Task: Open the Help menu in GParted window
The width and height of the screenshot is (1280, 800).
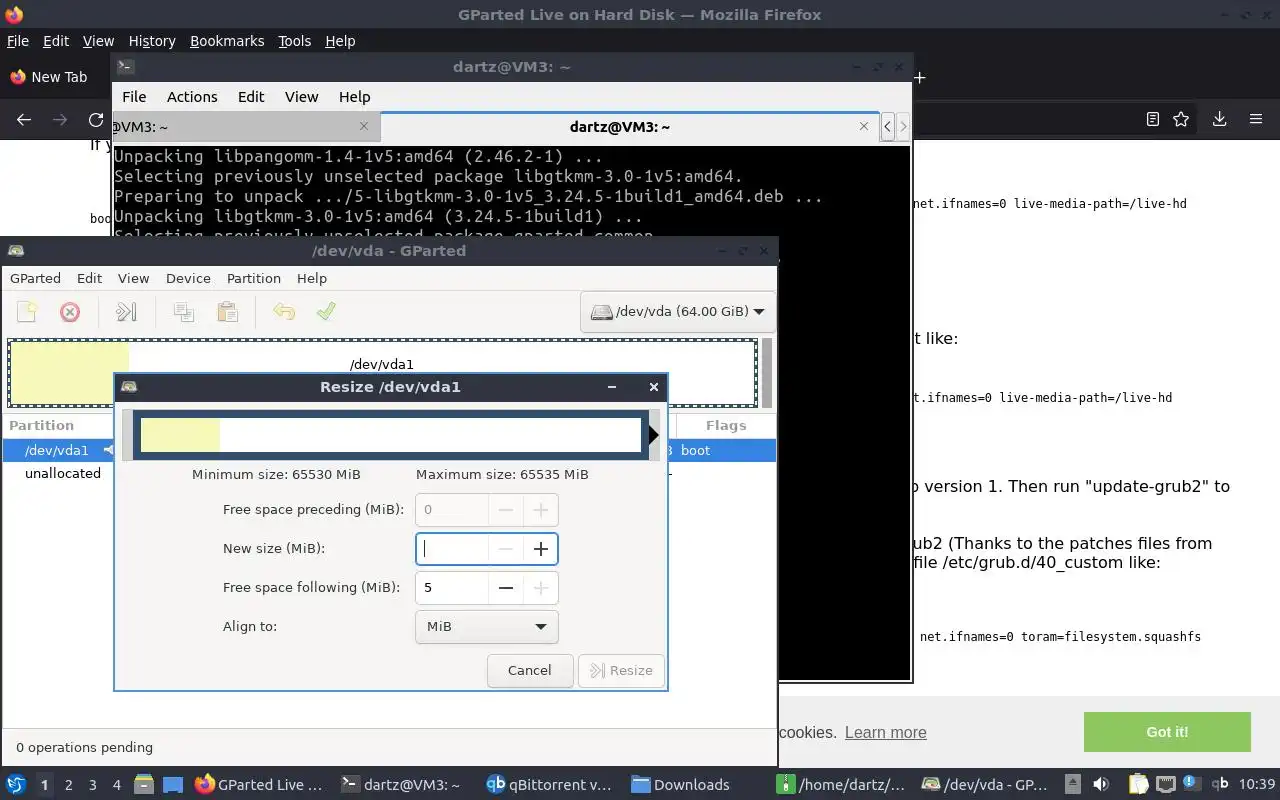Action: click(312, 278)
